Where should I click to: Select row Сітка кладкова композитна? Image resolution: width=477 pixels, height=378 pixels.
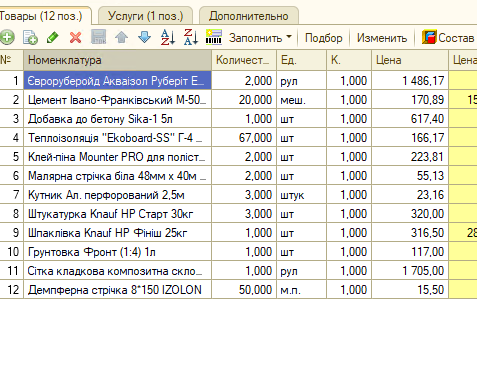coord(117,270)
